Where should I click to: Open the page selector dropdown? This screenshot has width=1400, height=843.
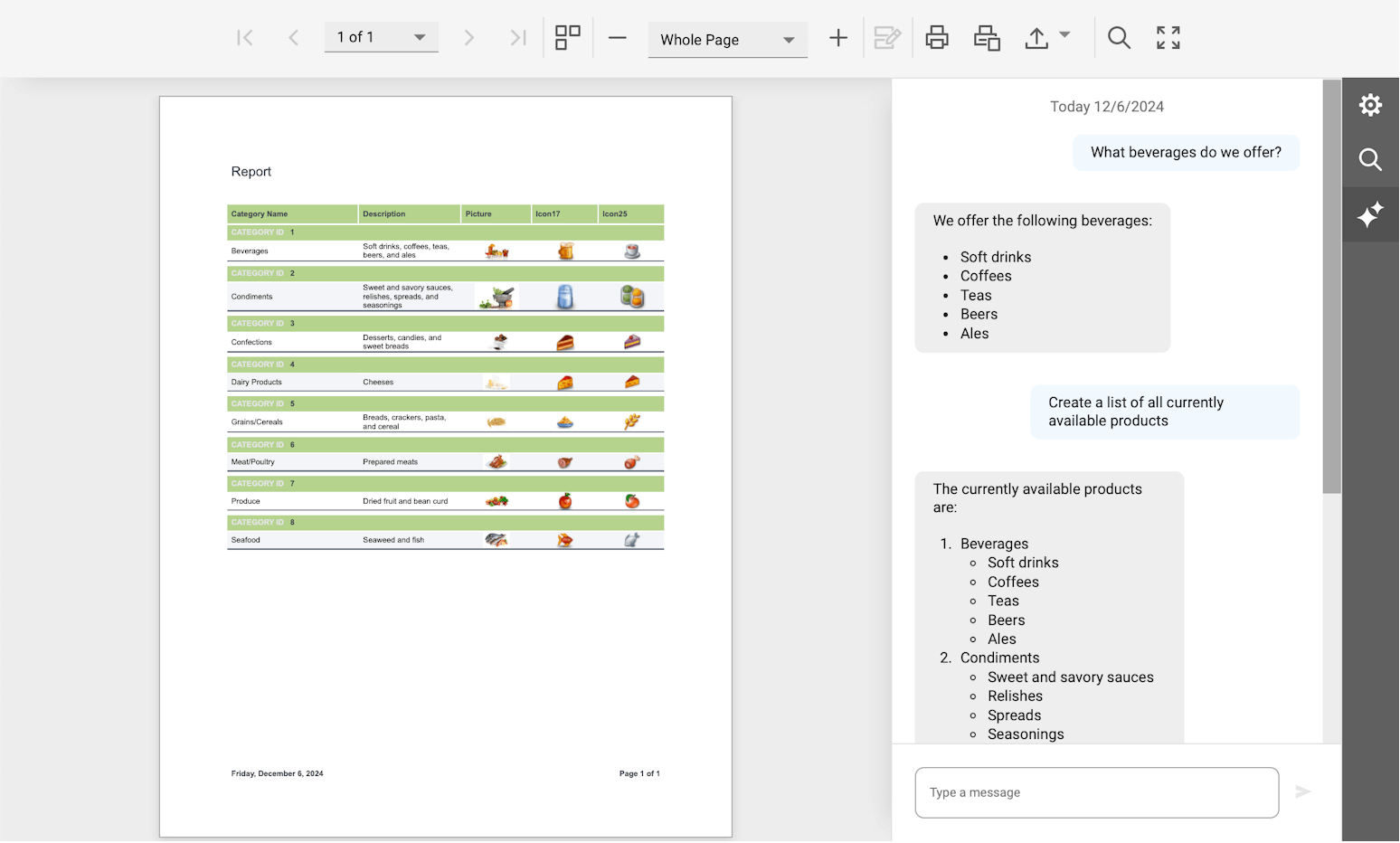[x=418, y=37]
